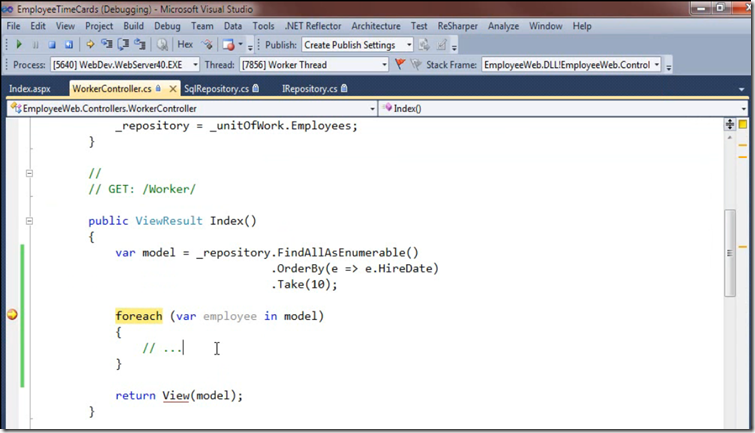Open the Help menu

point(582,26)
